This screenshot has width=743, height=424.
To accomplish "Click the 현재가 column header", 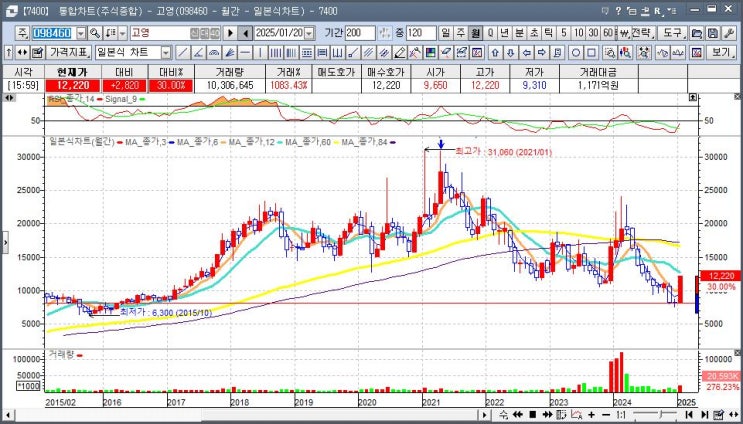I will [x=73, y=72].
